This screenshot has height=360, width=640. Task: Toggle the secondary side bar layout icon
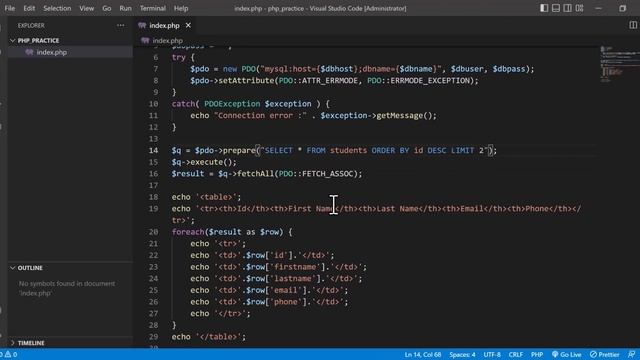click(x=568, y=8)
